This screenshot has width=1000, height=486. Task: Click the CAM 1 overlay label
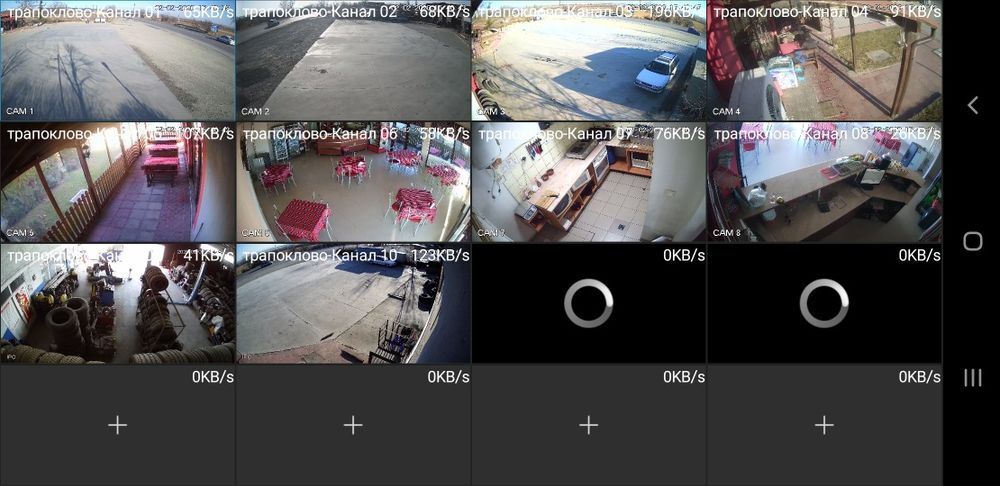(20, 111)
